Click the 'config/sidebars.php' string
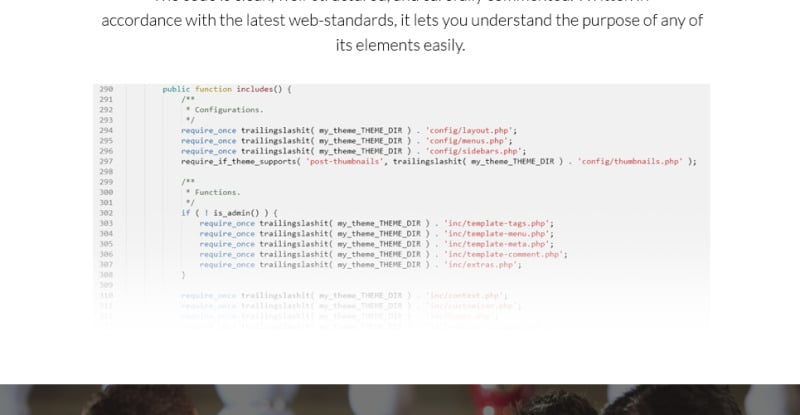This screenshot has height=415, width=800. 473,151
